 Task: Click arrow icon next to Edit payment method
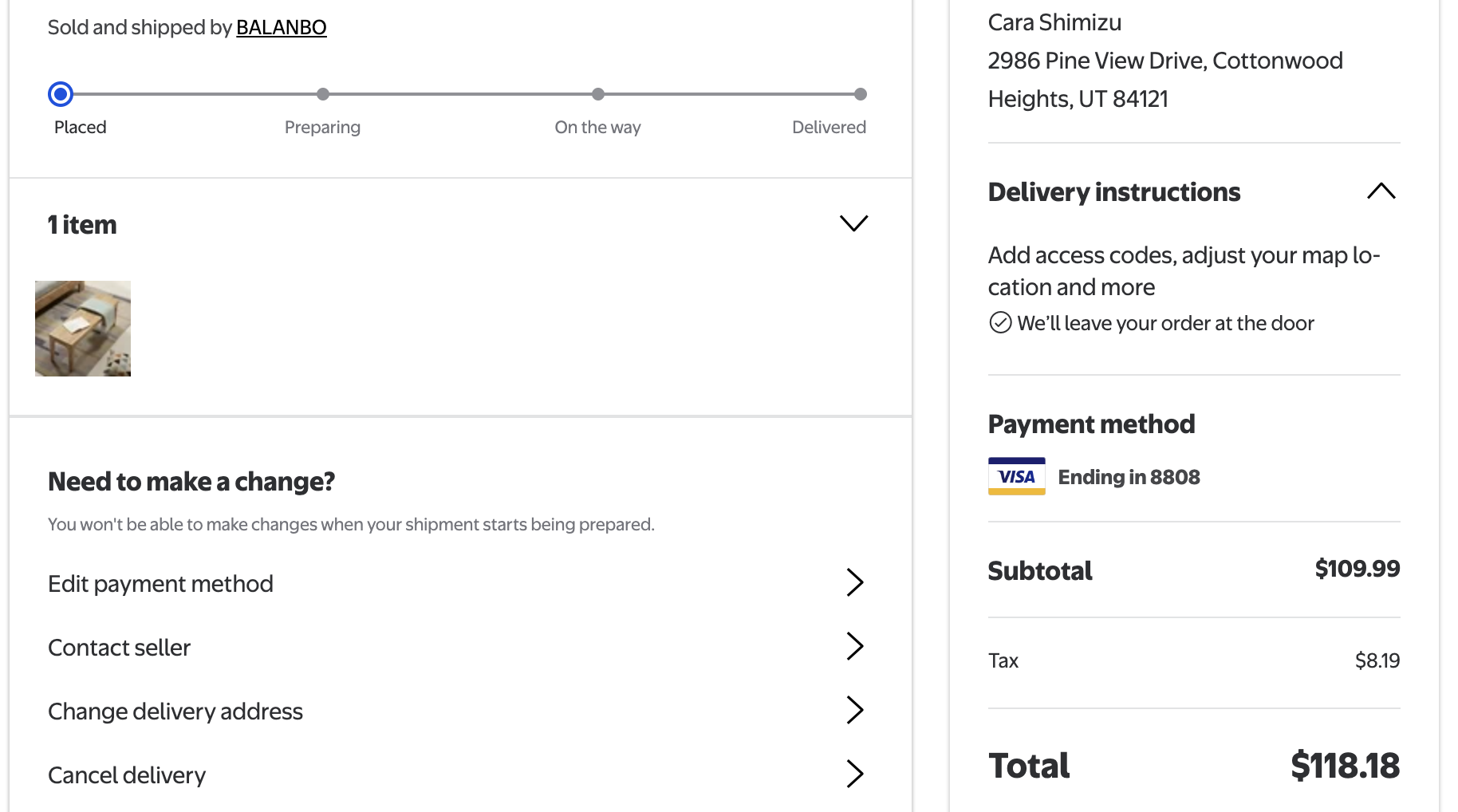coord(855,582)
